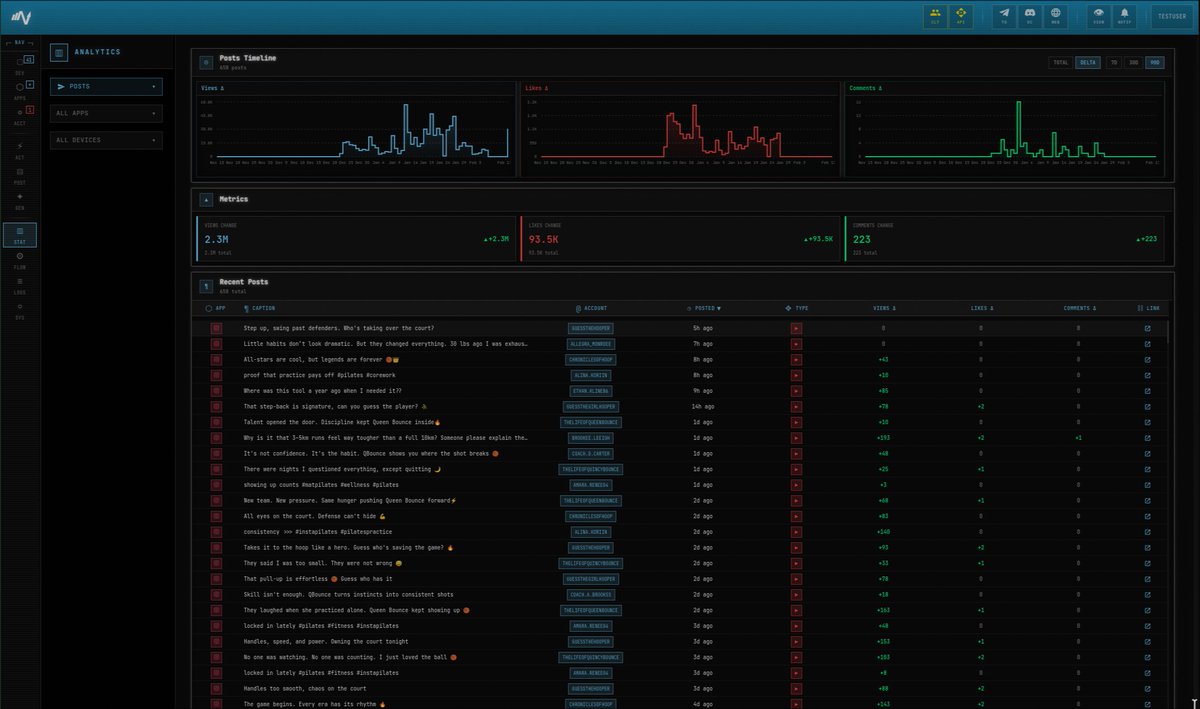Viewport: 1200px width, 709px height.
Task: Sort table by TYPE column
Action: click(x=797, y=308)
